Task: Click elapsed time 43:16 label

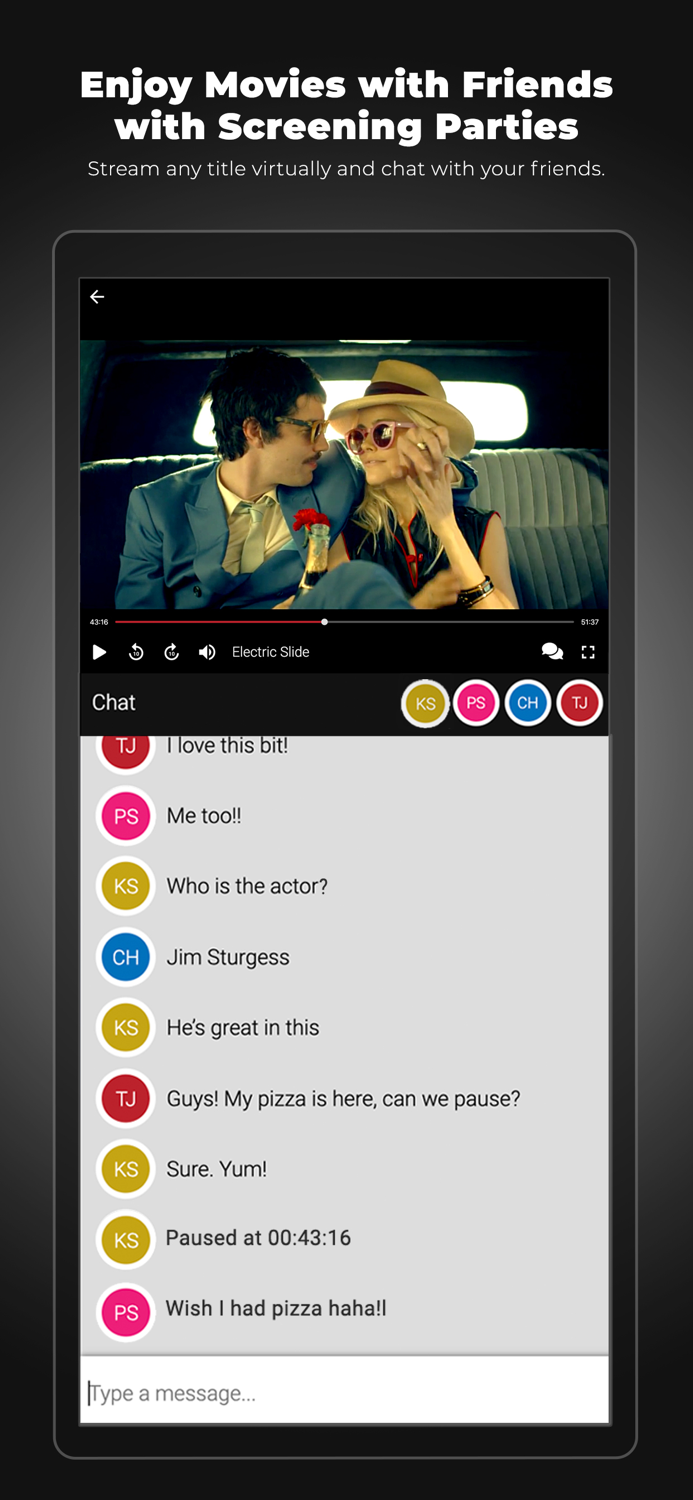Action: [x=99, y=622]
